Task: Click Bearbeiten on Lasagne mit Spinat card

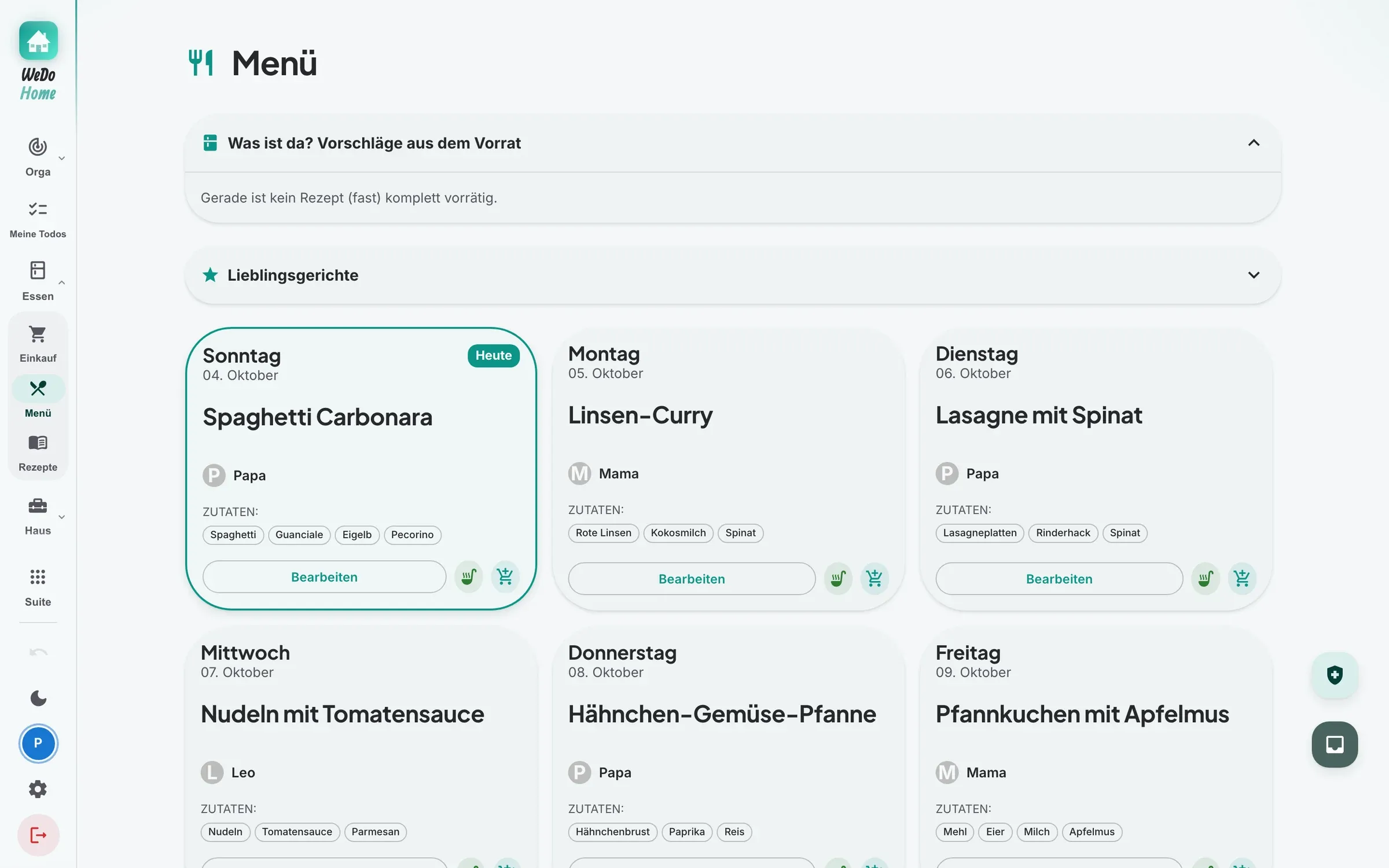Action: 1059,579
